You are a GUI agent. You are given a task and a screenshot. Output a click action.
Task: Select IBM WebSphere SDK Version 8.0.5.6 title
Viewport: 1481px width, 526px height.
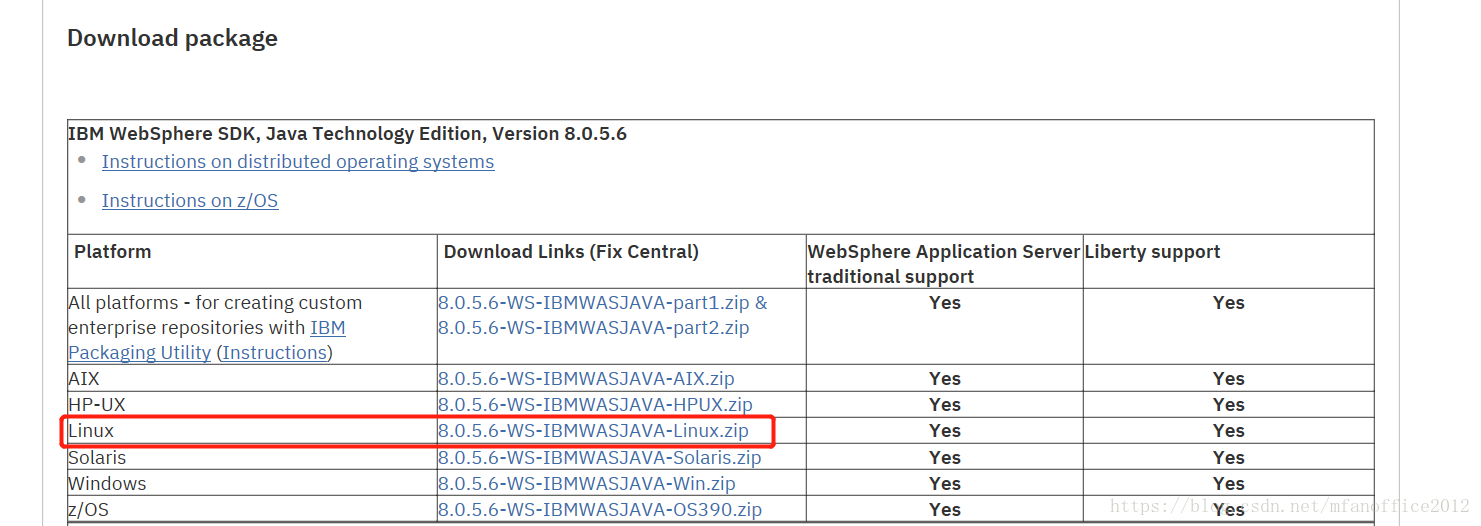tap(347, 134)
